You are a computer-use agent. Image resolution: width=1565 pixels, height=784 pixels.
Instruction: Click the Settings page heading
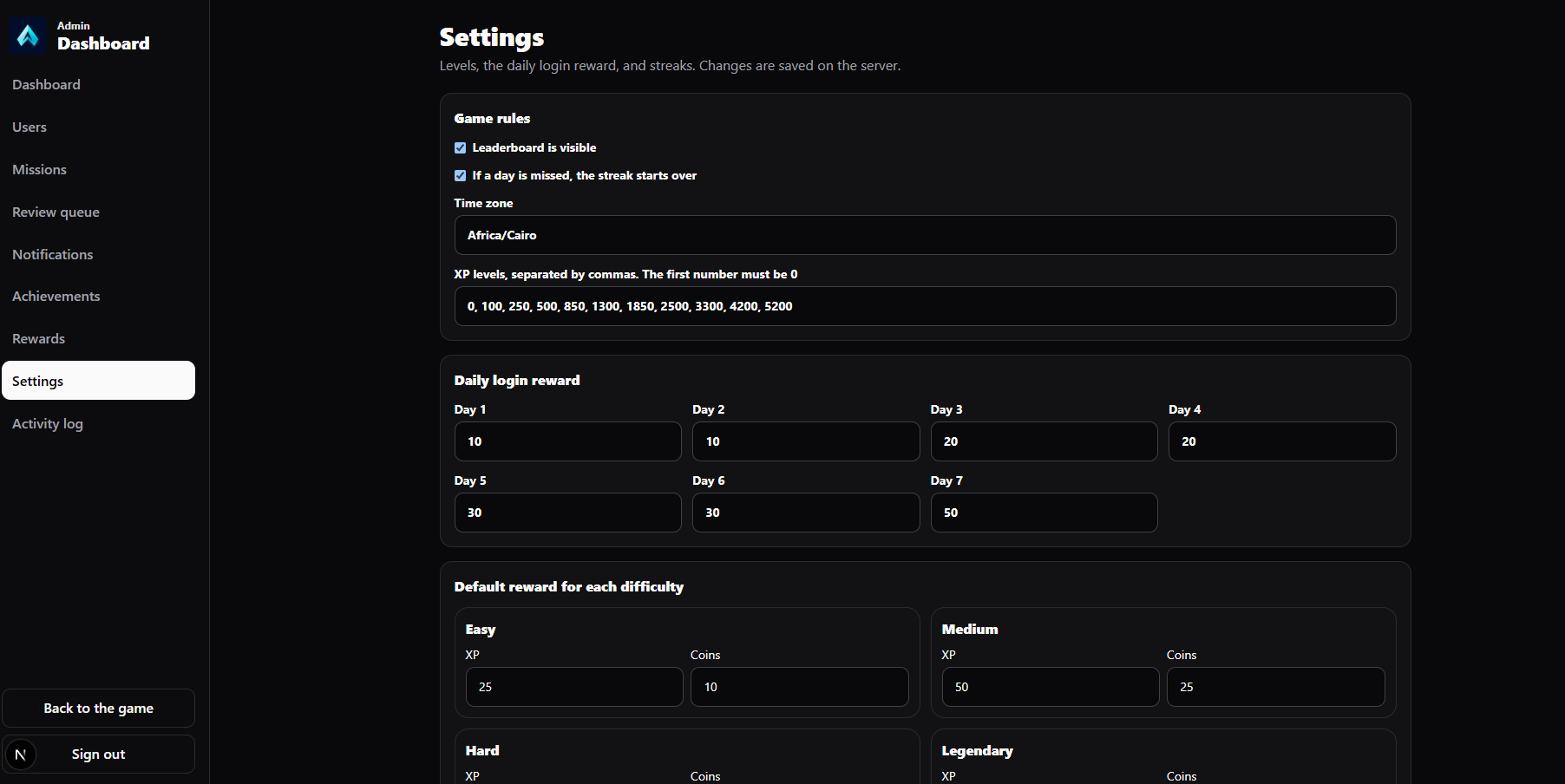pos(492,37)
